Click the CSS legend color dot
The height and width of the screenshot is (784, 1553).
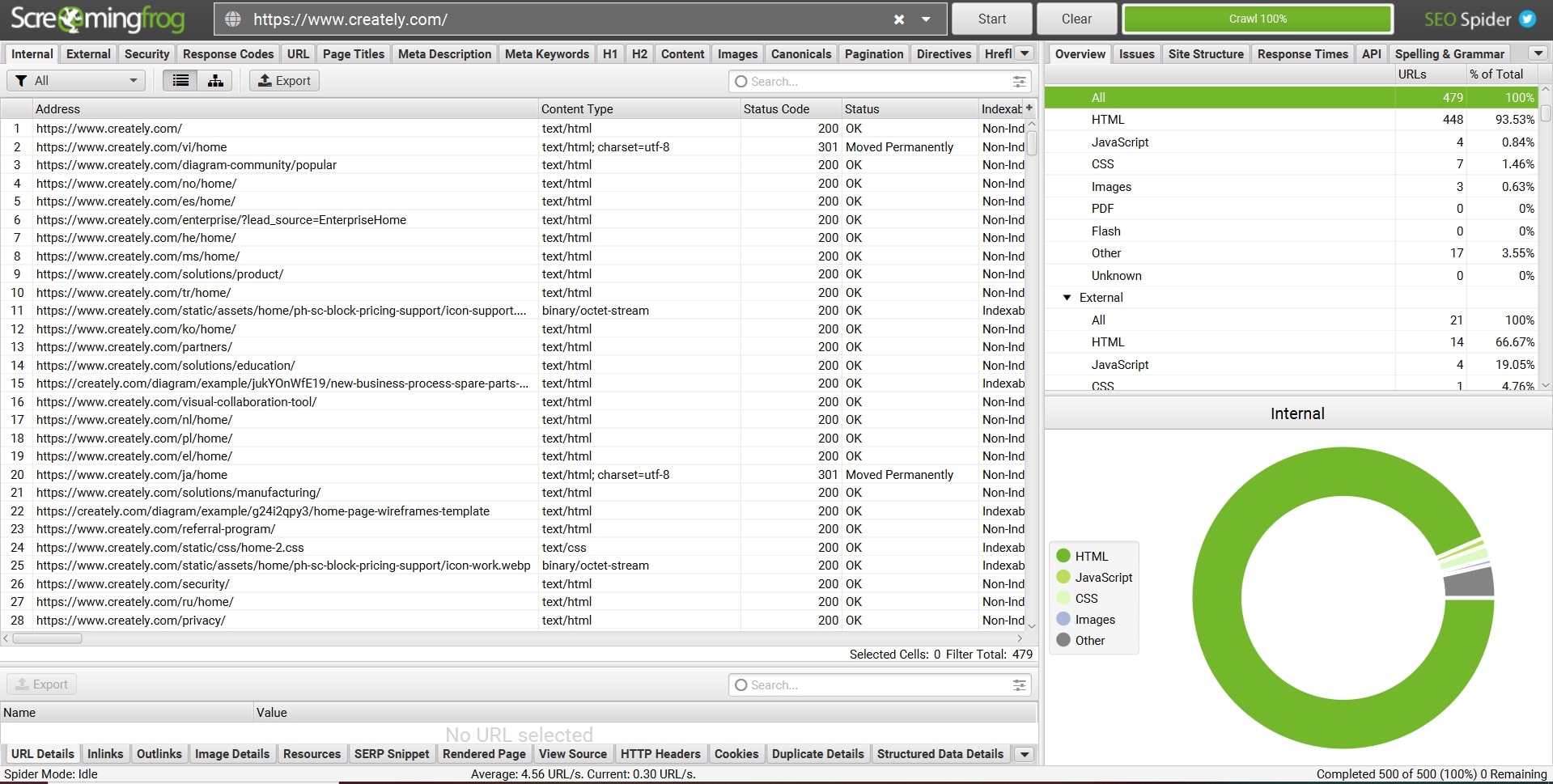(x=1063, y=598)
